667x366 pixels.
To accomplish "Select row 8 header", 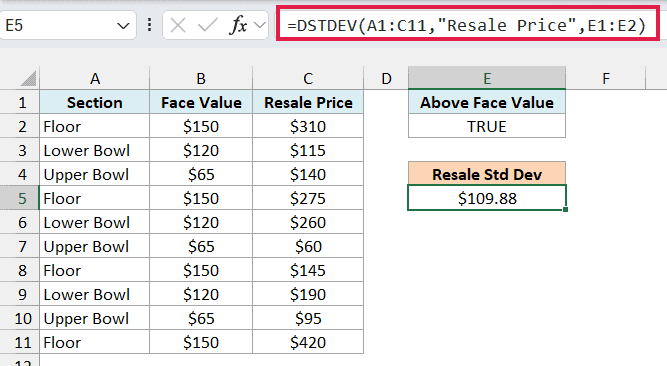I will click(x=20, y=270).
